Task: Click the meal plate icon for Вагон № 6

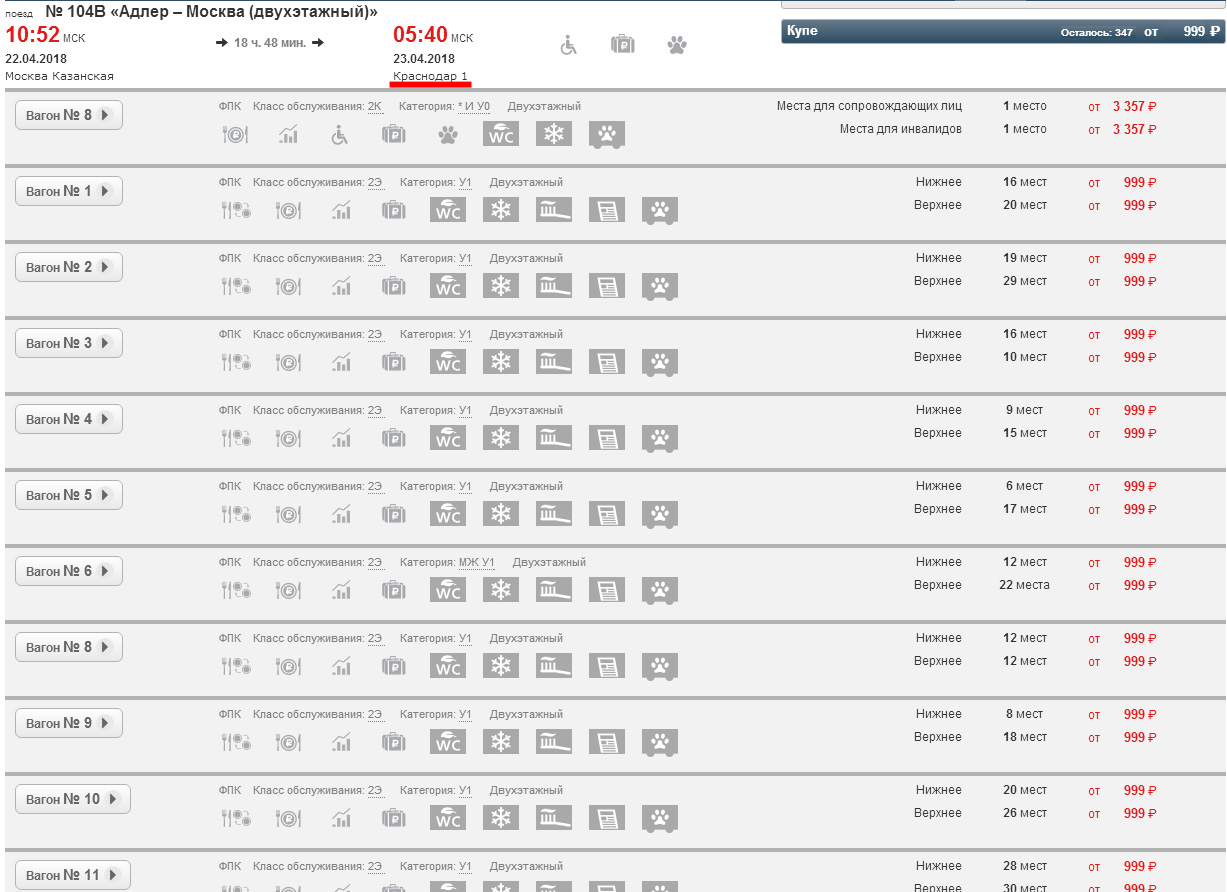Action: (x=288, y=589)
